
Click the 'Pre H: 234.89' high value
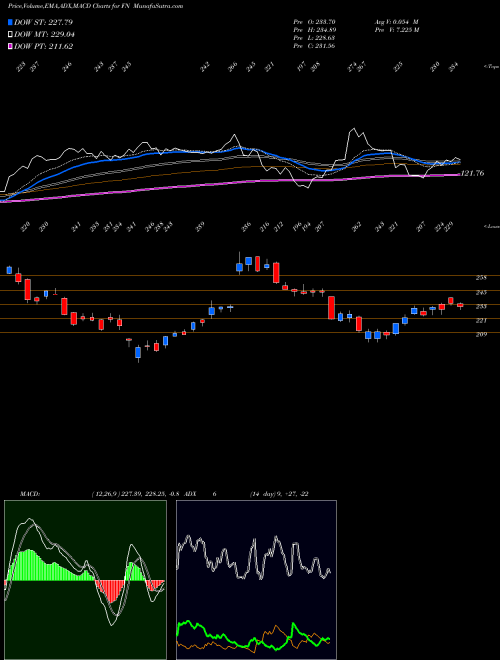coord(314,30)
